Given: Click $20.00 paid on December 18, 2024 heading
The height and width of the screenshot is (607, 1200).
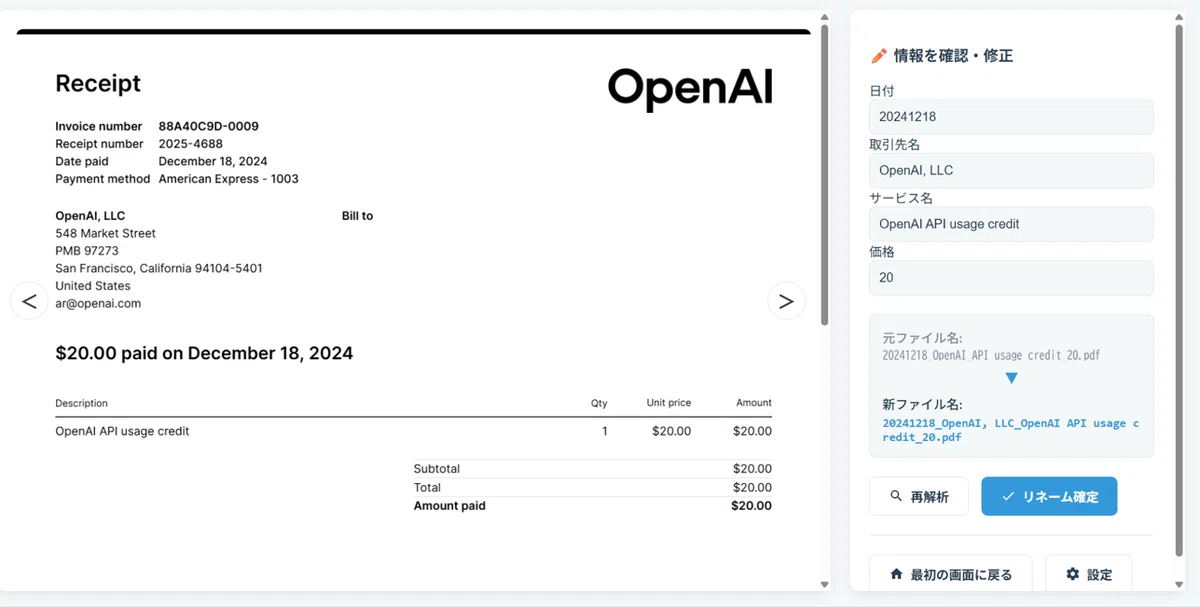Looking at the screenshot, I should point(204,353).
